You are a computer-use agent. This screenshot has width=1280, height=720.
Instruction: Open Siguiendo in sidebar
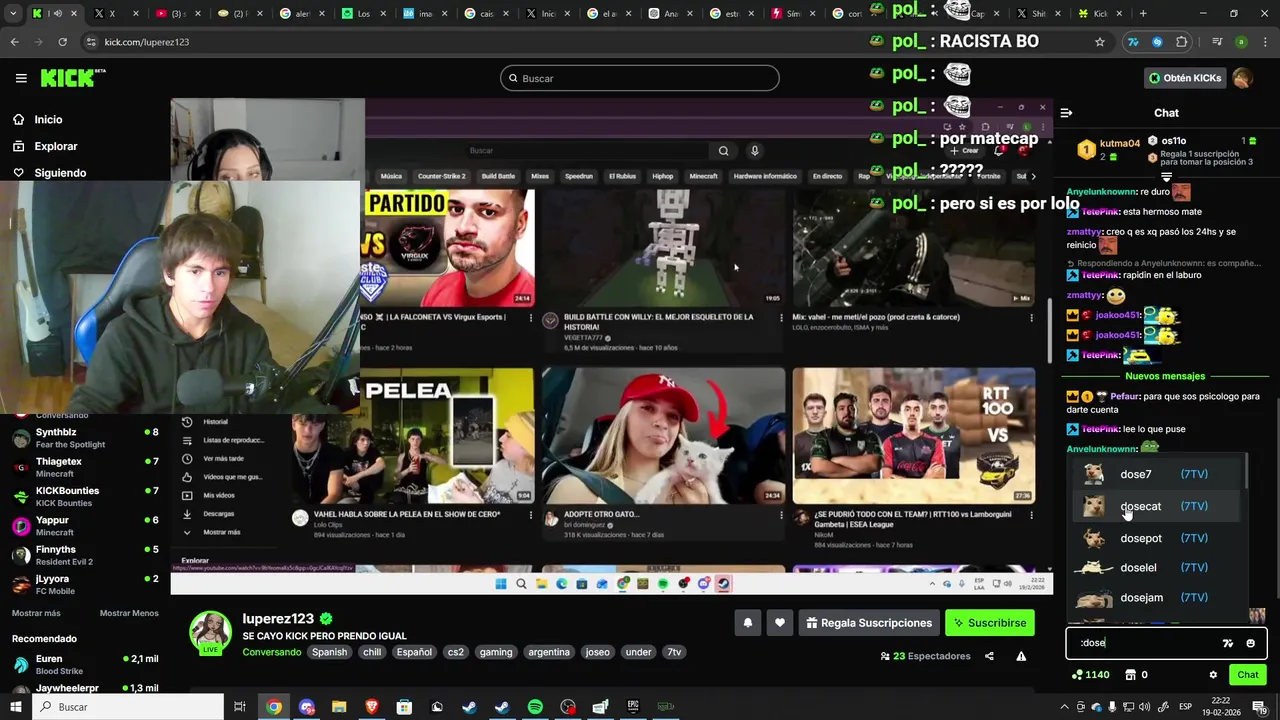60,173
